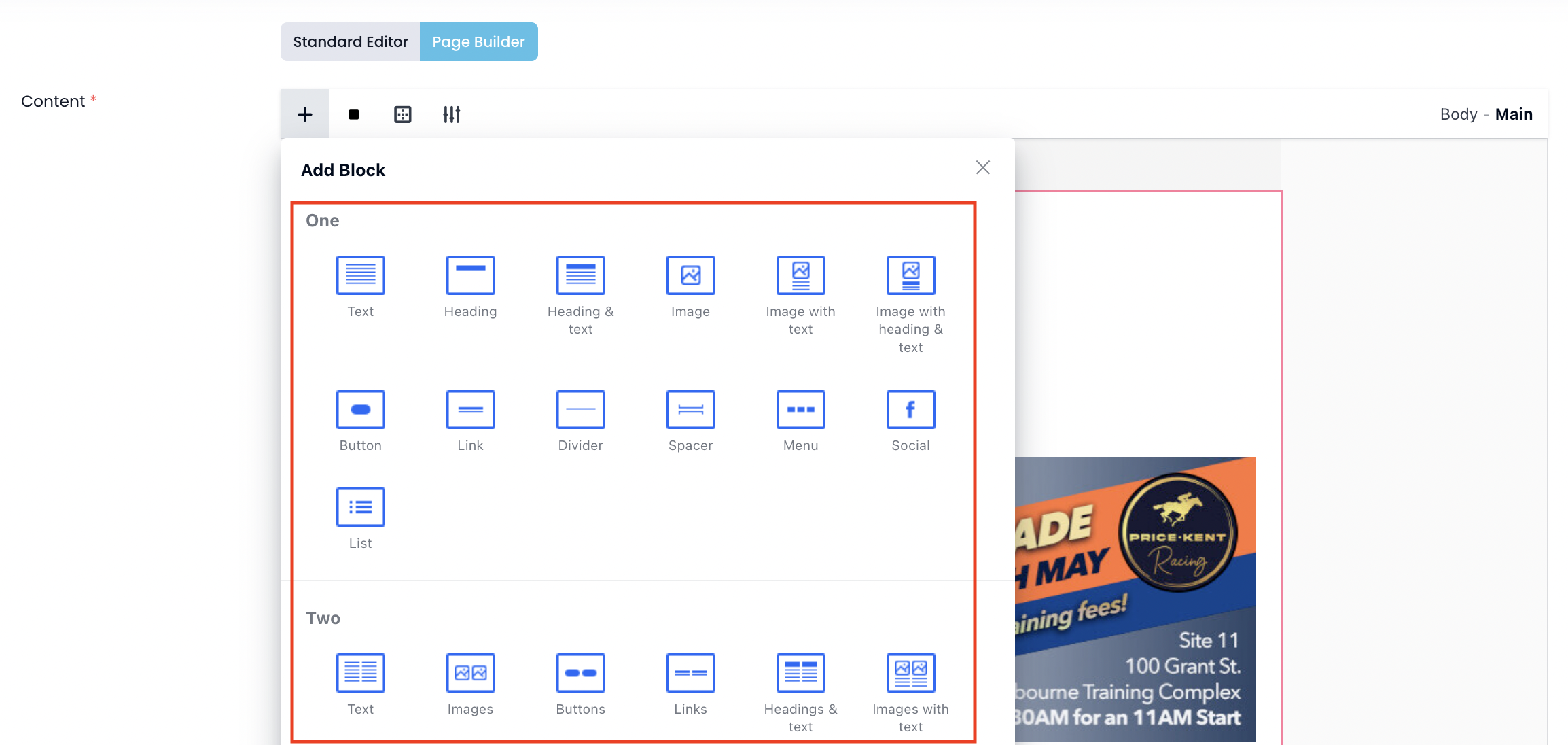Insert a Button block
The height and width of the screenshot is (745, 1568).
point(360,409)
